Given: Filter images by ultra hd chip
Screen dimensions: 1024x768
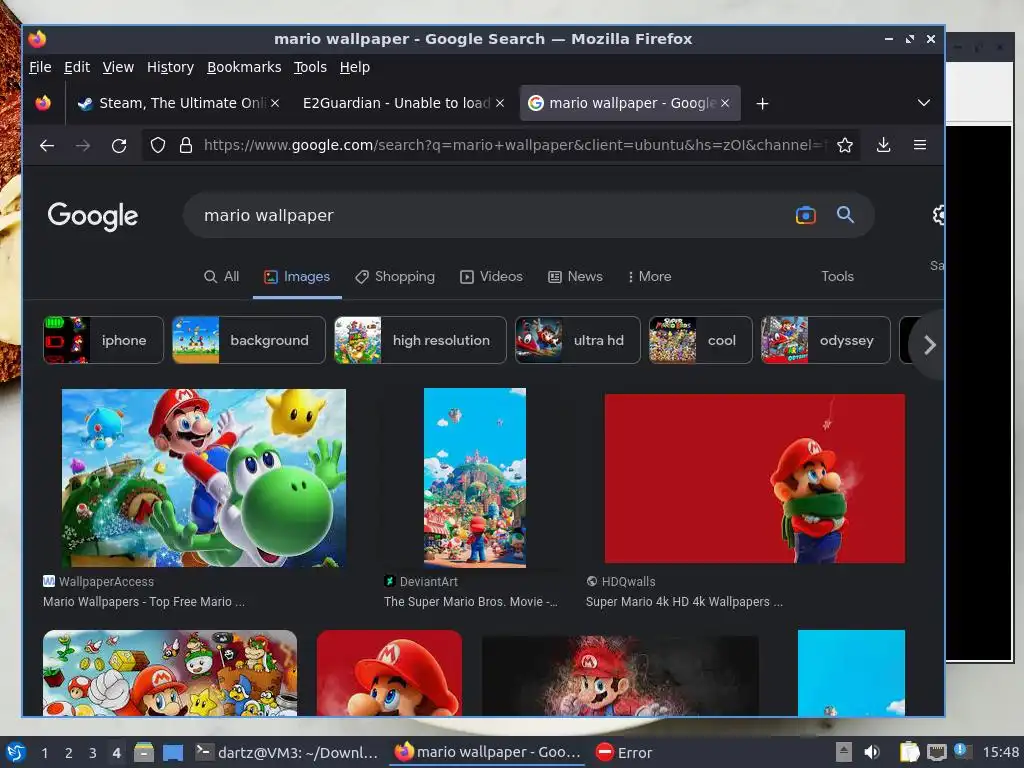Looking at the screenshot, I should click(577, 340).
